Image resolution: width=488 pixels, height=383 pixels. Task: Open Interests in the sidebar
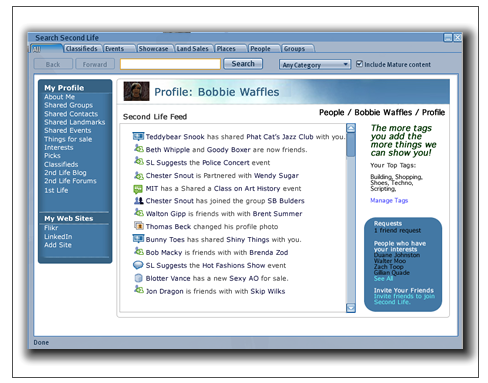click(x=58, y=148)
